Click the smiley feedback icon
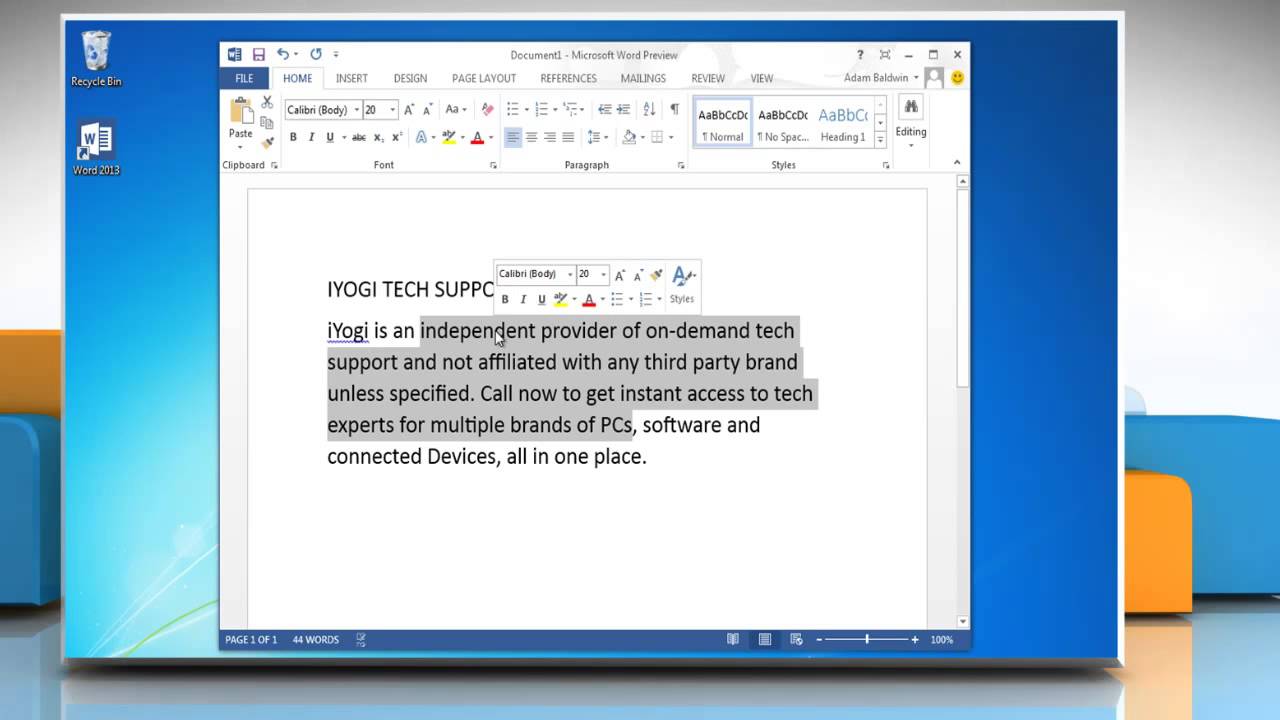This screenshot has height=720, width=1280. point(957,77)
